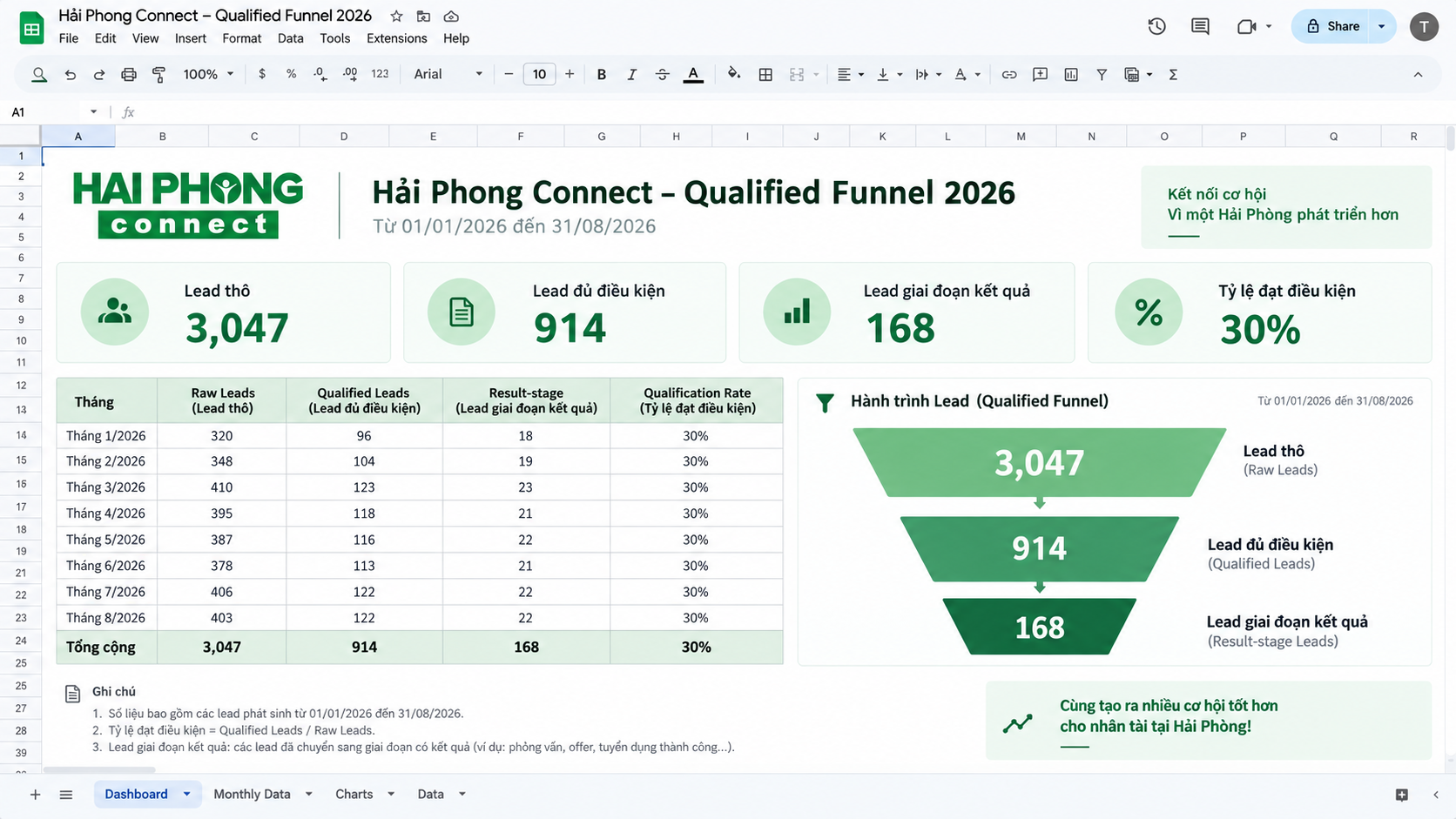Screen dimensions: 1456x819
Task: Open the account avatar T
Action: click(1425, 26)
